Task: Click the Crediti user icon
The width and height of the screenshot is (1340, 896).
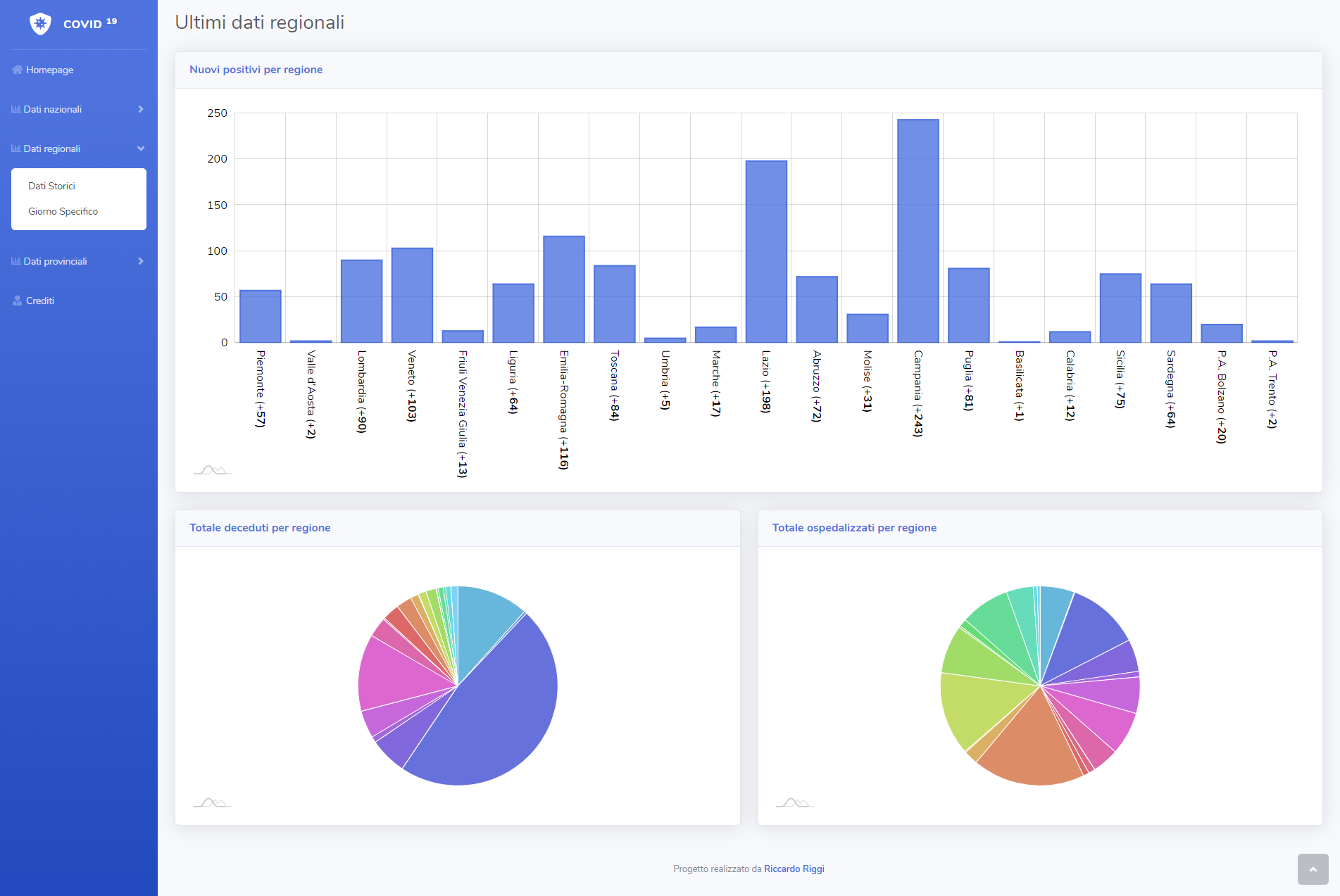Action: tap(18, 301)
